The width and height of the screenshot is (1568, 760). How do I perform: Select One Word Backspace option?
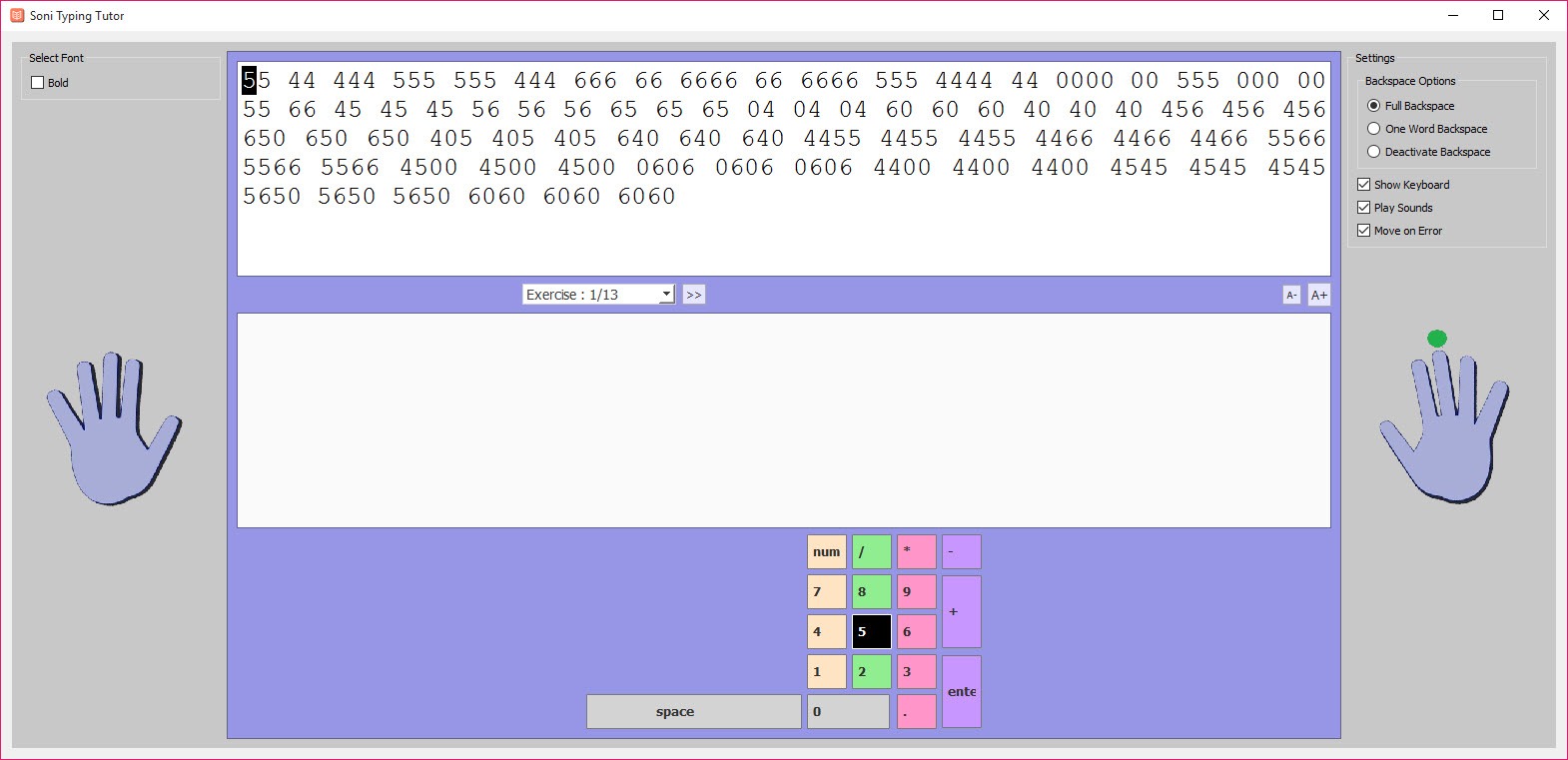coord(1373,129)
